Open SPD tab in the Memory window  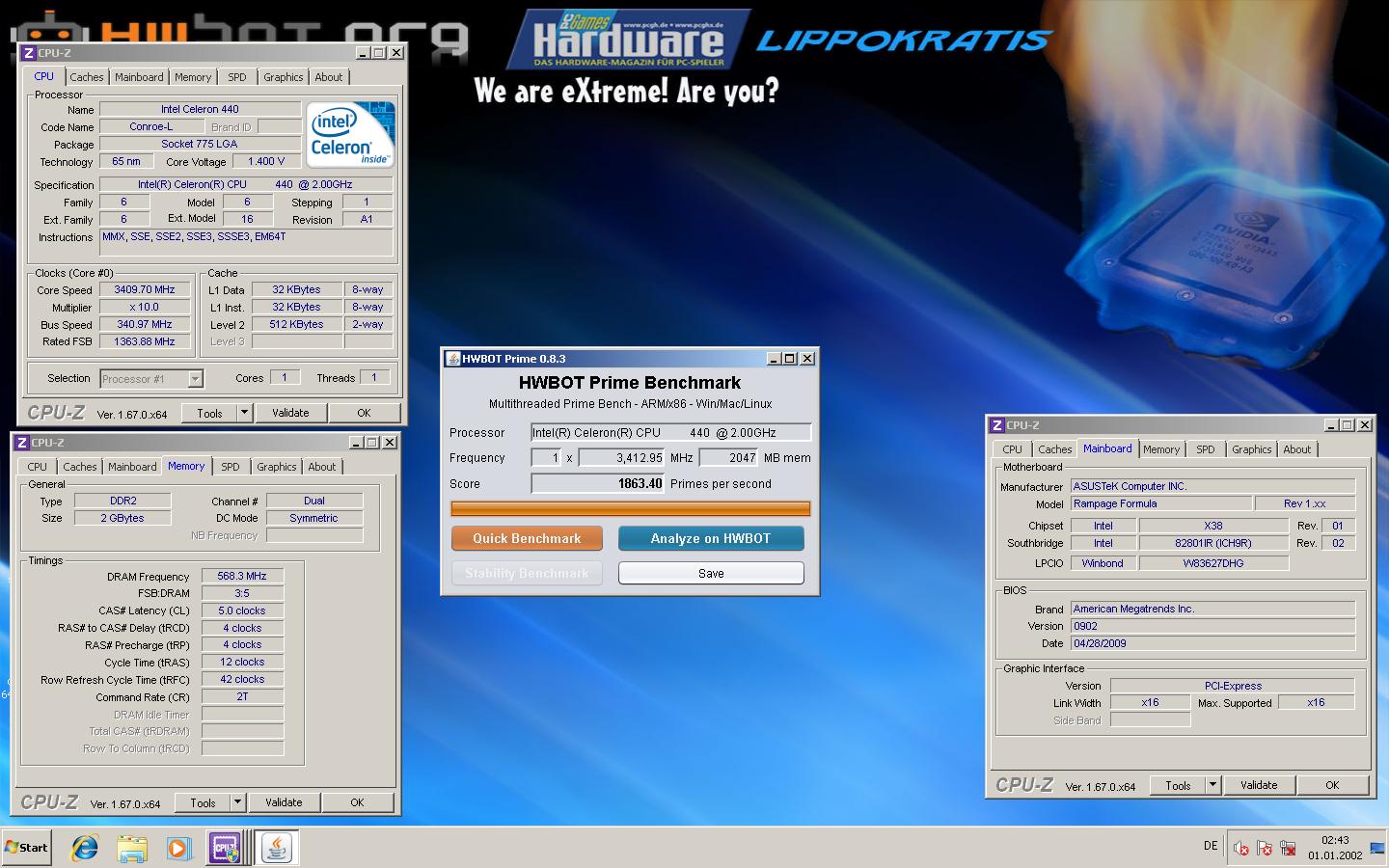click(231, 467)
